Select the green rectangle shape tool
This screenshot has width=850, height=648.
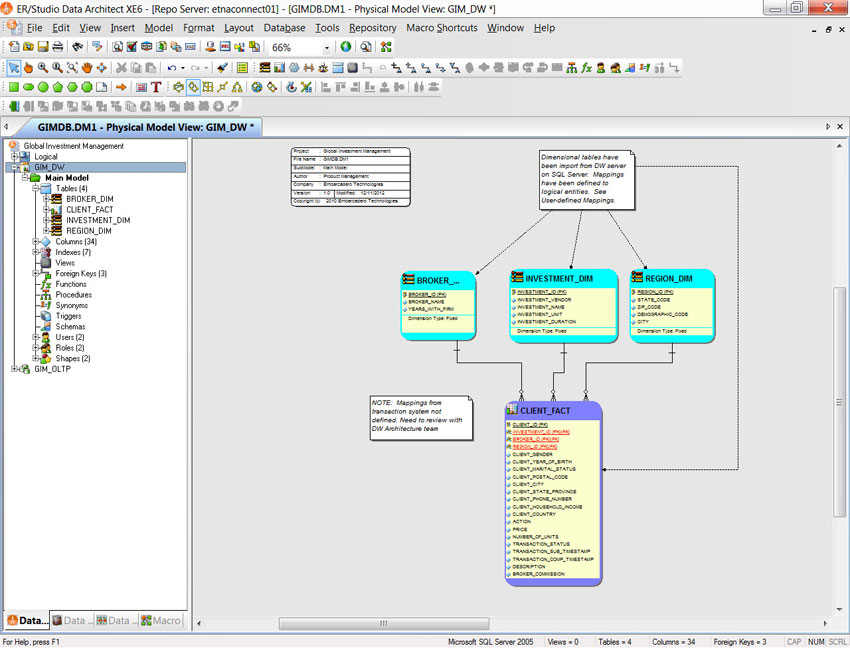pyautogui.click(x=16, y=87)
